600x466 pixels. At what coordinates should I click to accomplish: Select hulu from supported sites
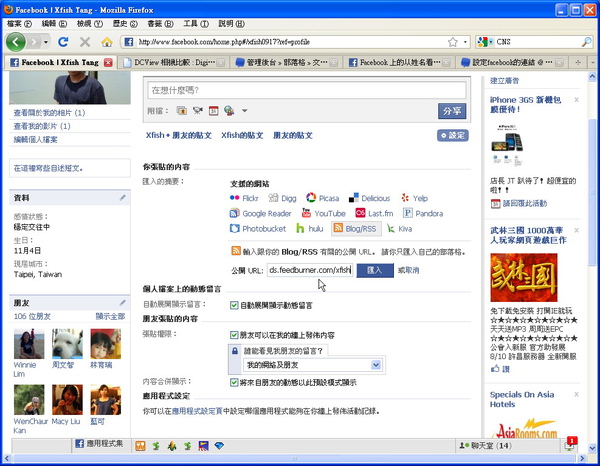pos(310,229)
